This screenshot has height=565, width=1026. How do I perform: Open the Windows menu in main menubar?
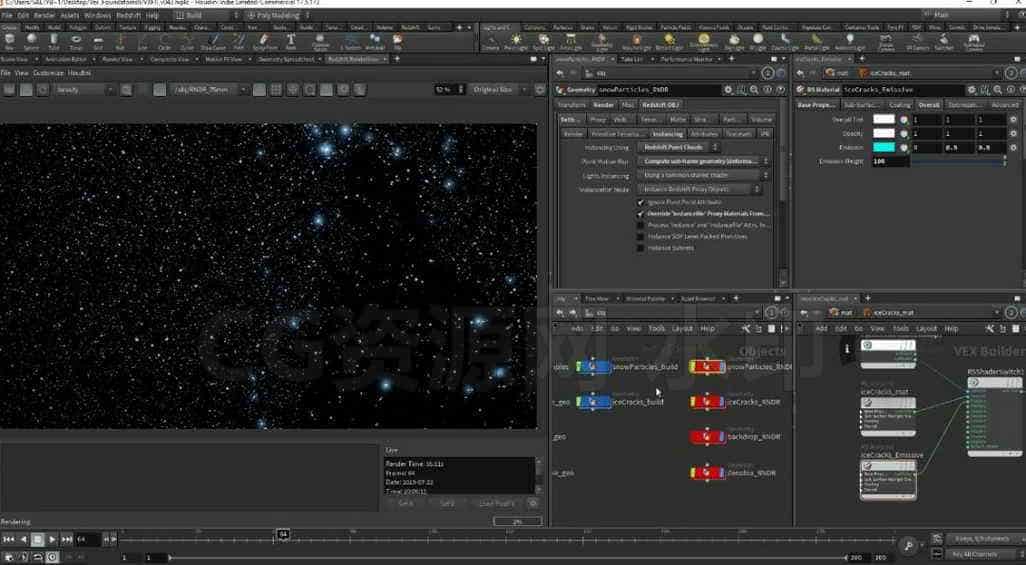point(97,15)
